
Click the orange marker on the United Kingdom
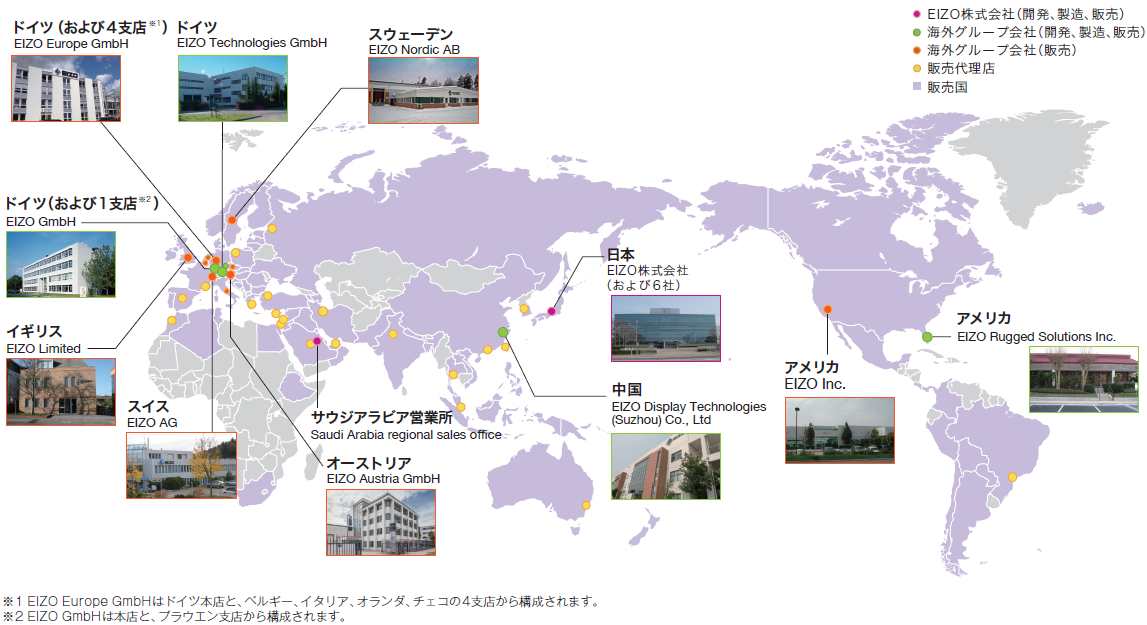tap(188, 258)
